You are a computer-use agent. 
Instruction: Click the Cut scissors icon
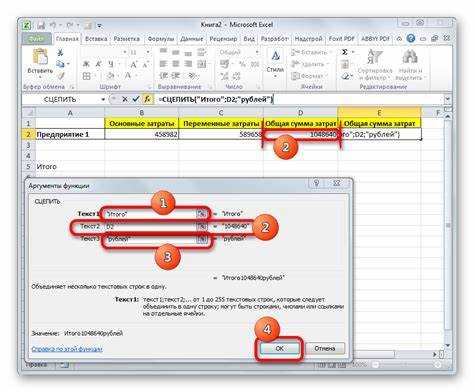(60, 52)
